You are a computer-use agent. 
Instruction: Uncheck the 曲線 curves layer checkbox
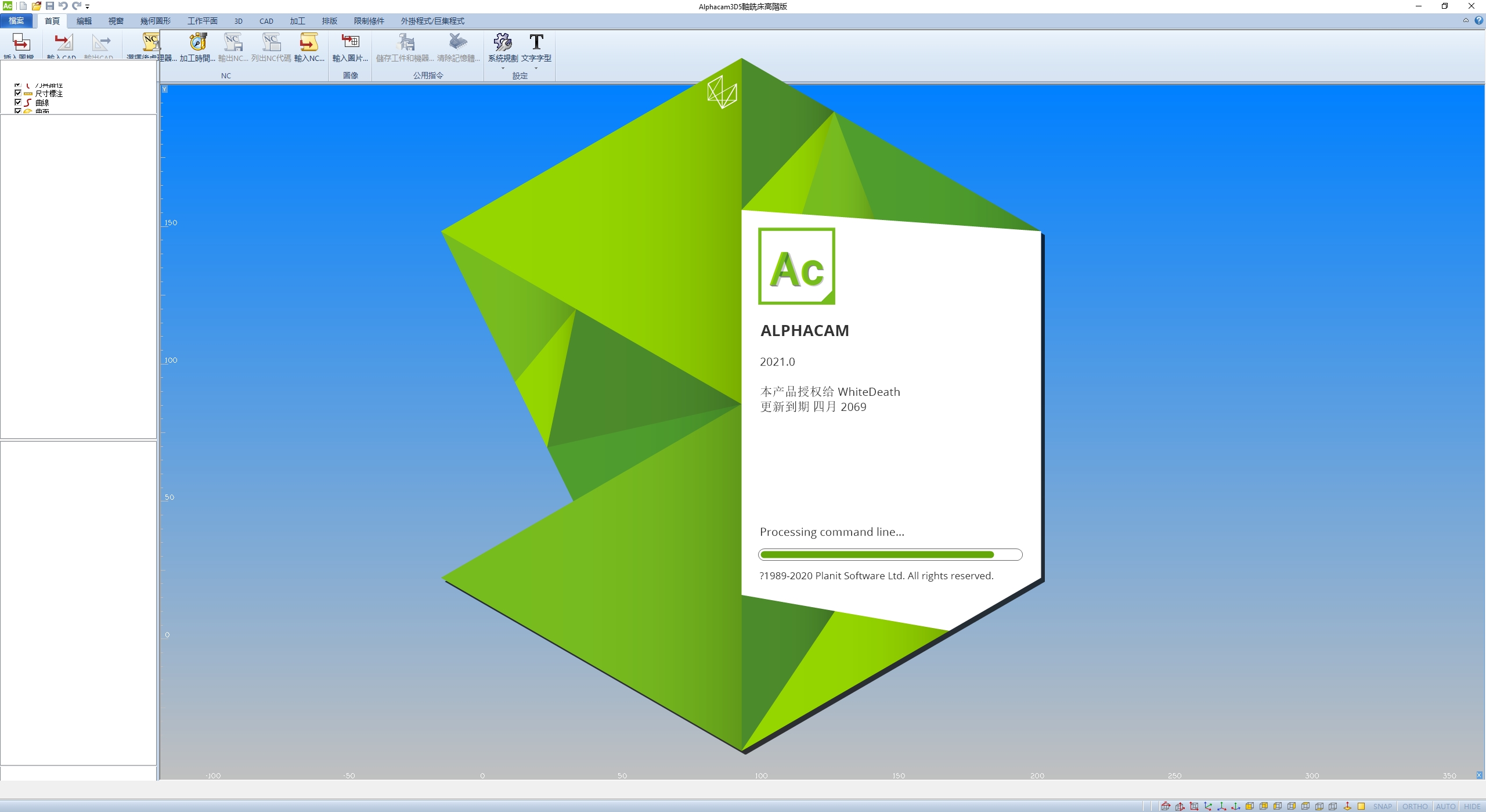(18, 102)
